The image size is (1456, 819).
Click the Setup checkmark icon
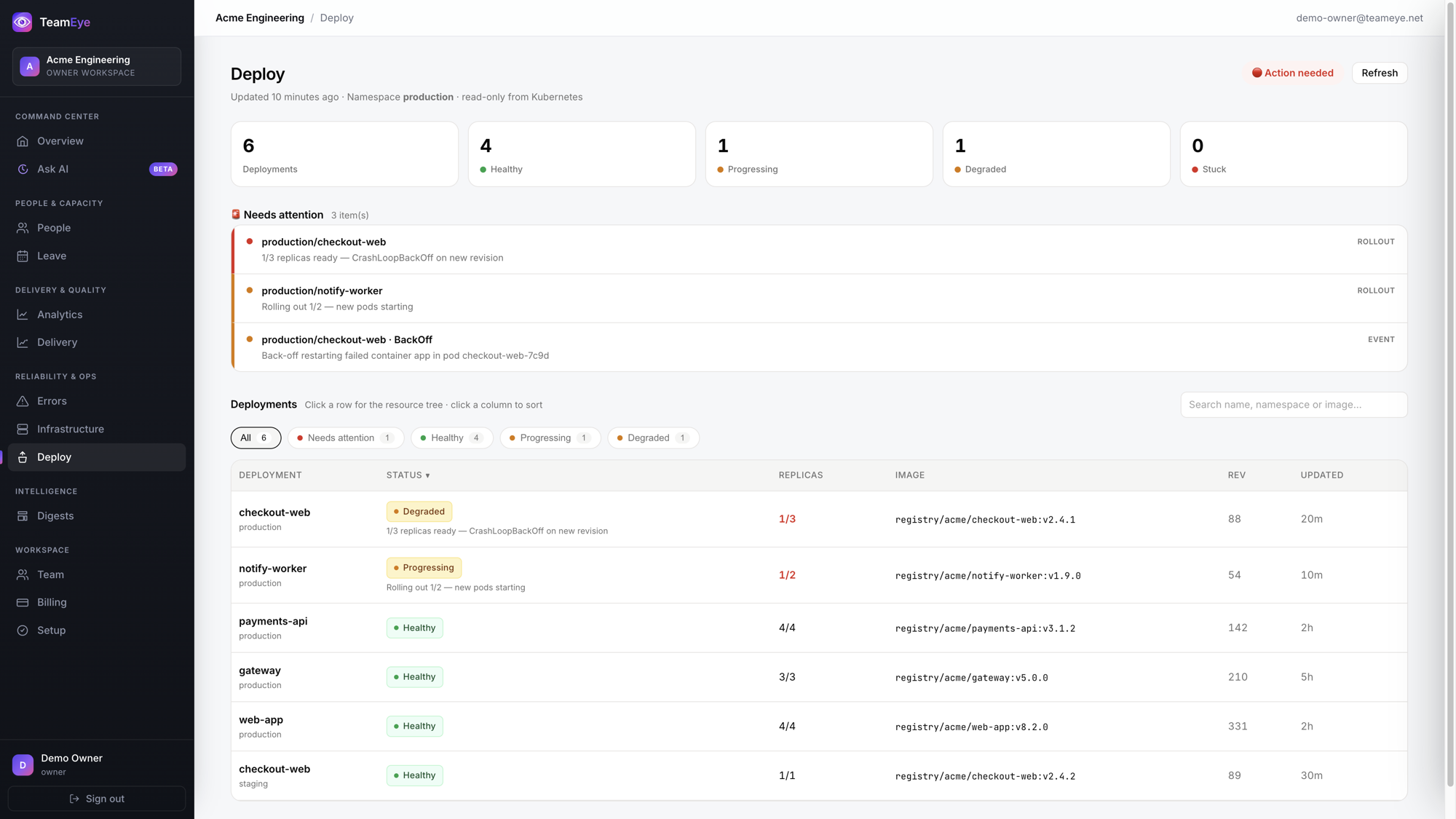click(23, 630)
